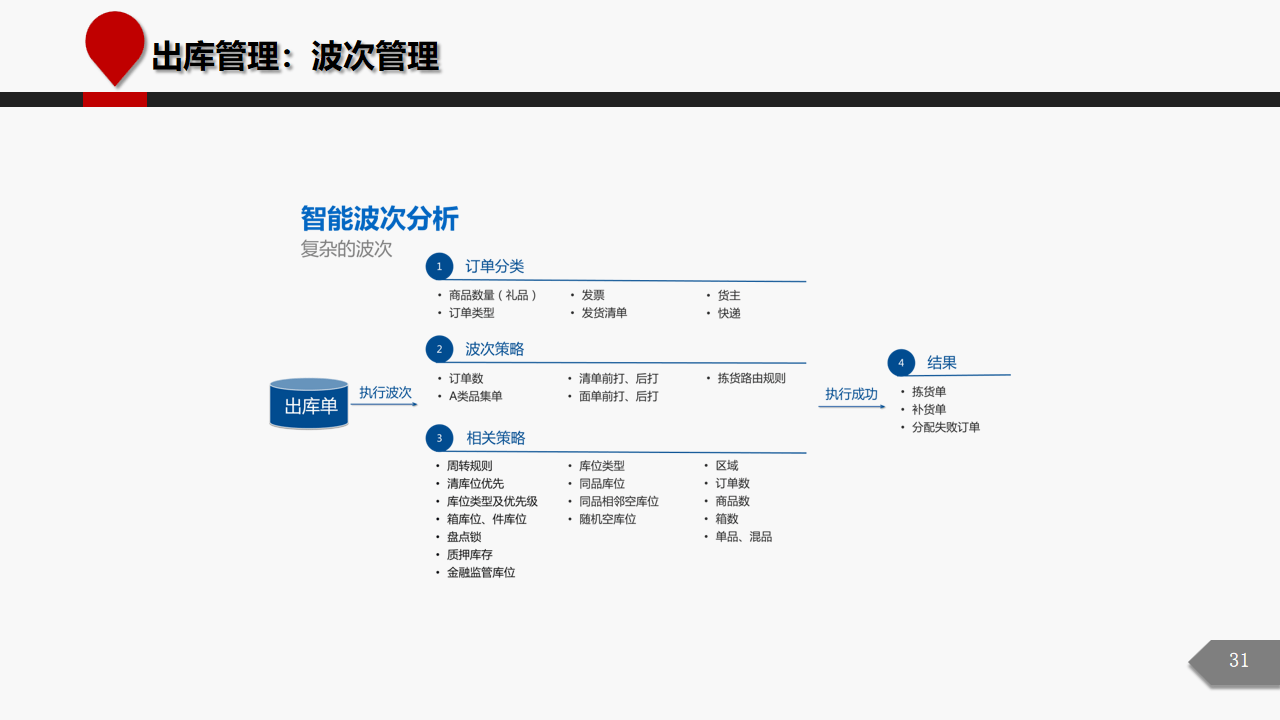1280x720 pixels.
Task: Click the 相关策略 section heading
Action: point(496,438)
